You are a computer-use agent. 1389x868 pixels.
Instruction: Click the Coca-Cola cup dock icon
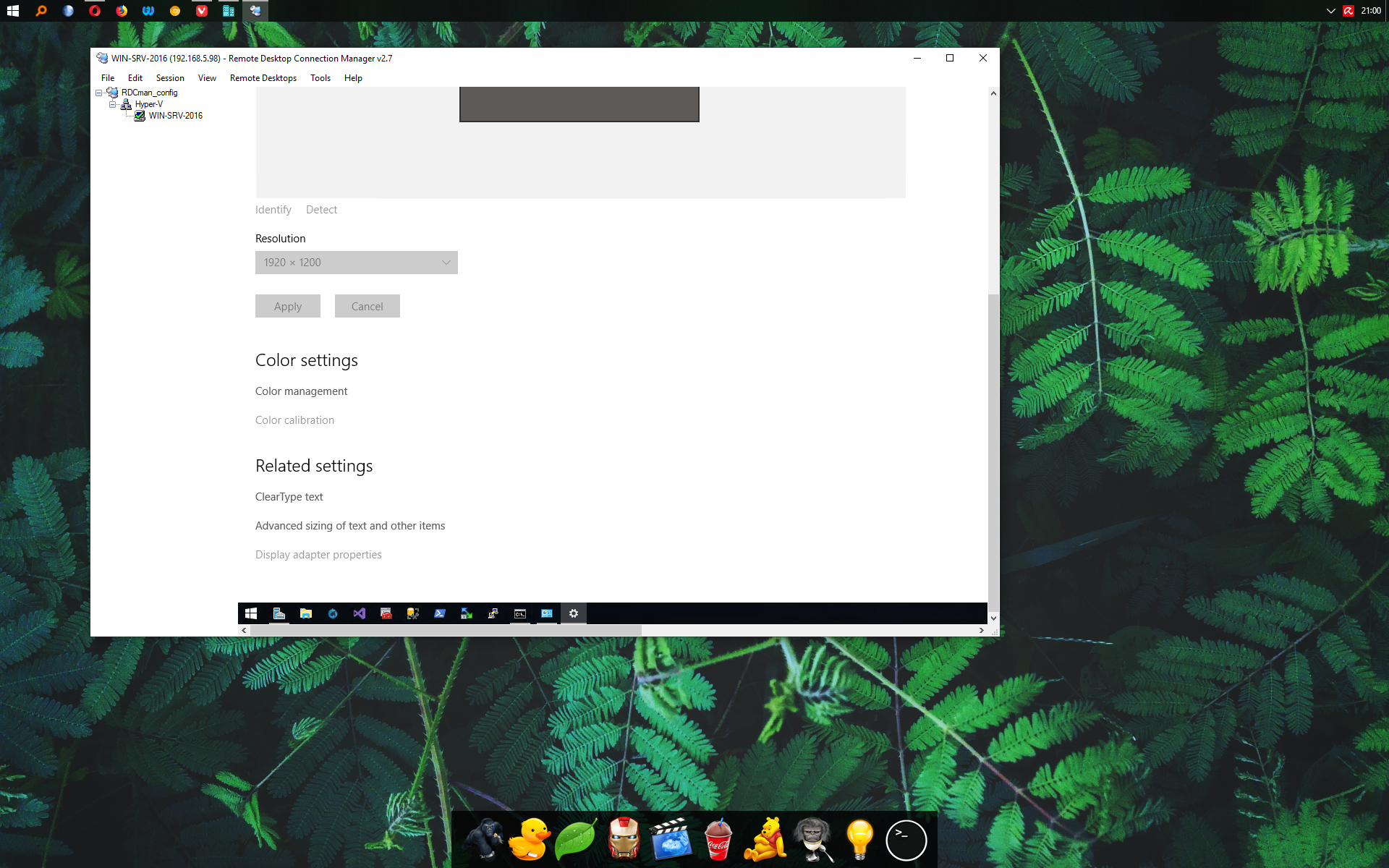pos(718,840)
